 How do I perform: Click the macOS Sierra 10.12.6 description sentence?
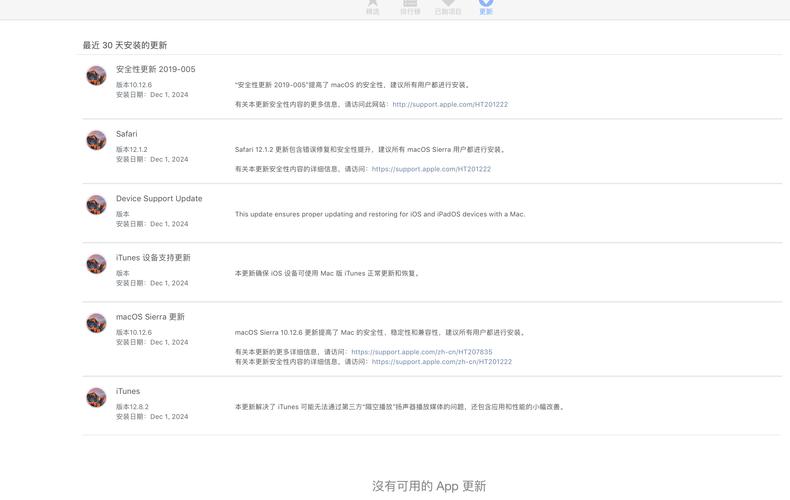click(380, 332)
